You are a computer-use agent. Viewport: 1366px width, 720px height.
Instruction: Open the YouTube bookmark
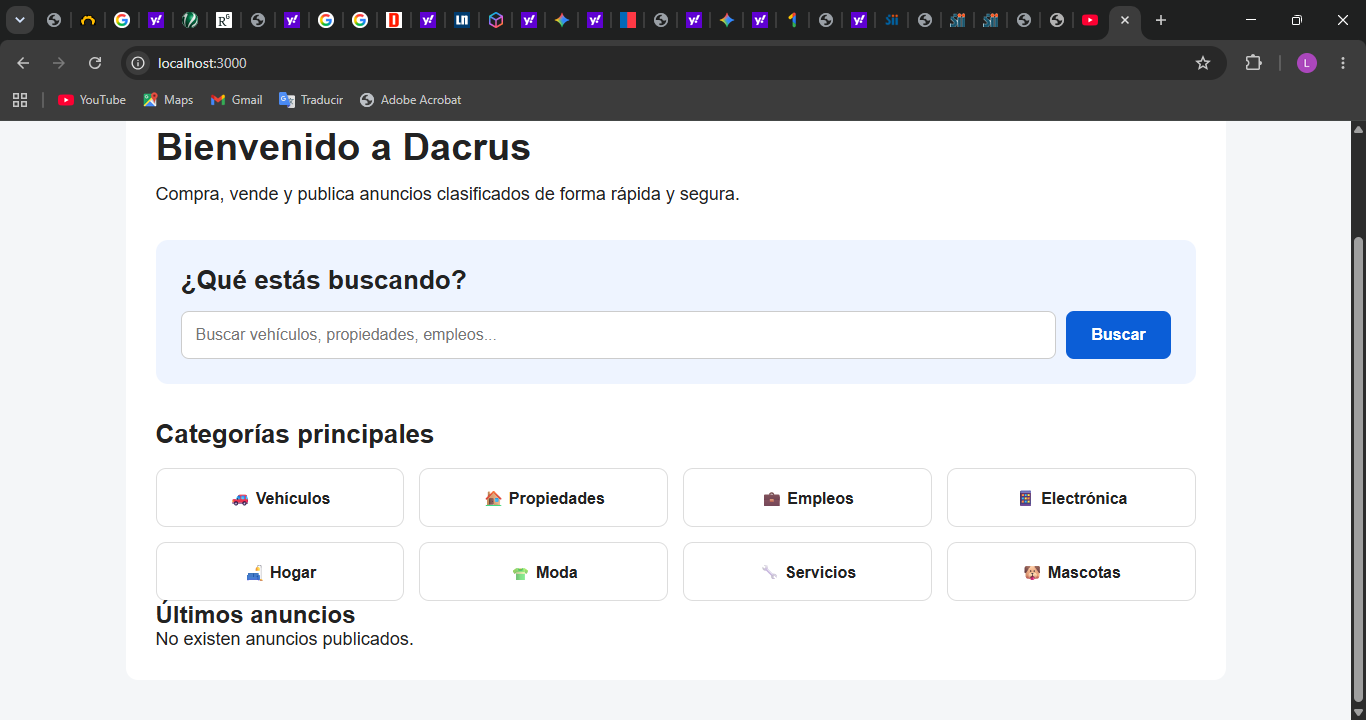92,100
